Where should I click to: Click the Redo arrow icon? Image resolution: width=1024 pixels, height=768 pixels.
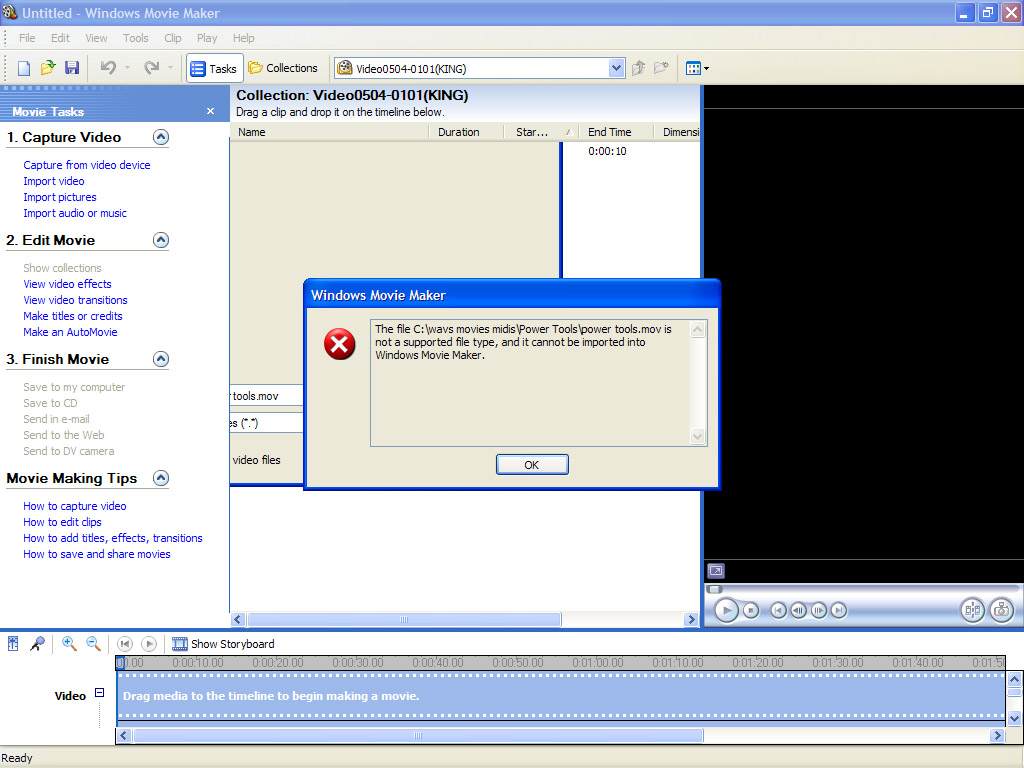tap(152, 68)
